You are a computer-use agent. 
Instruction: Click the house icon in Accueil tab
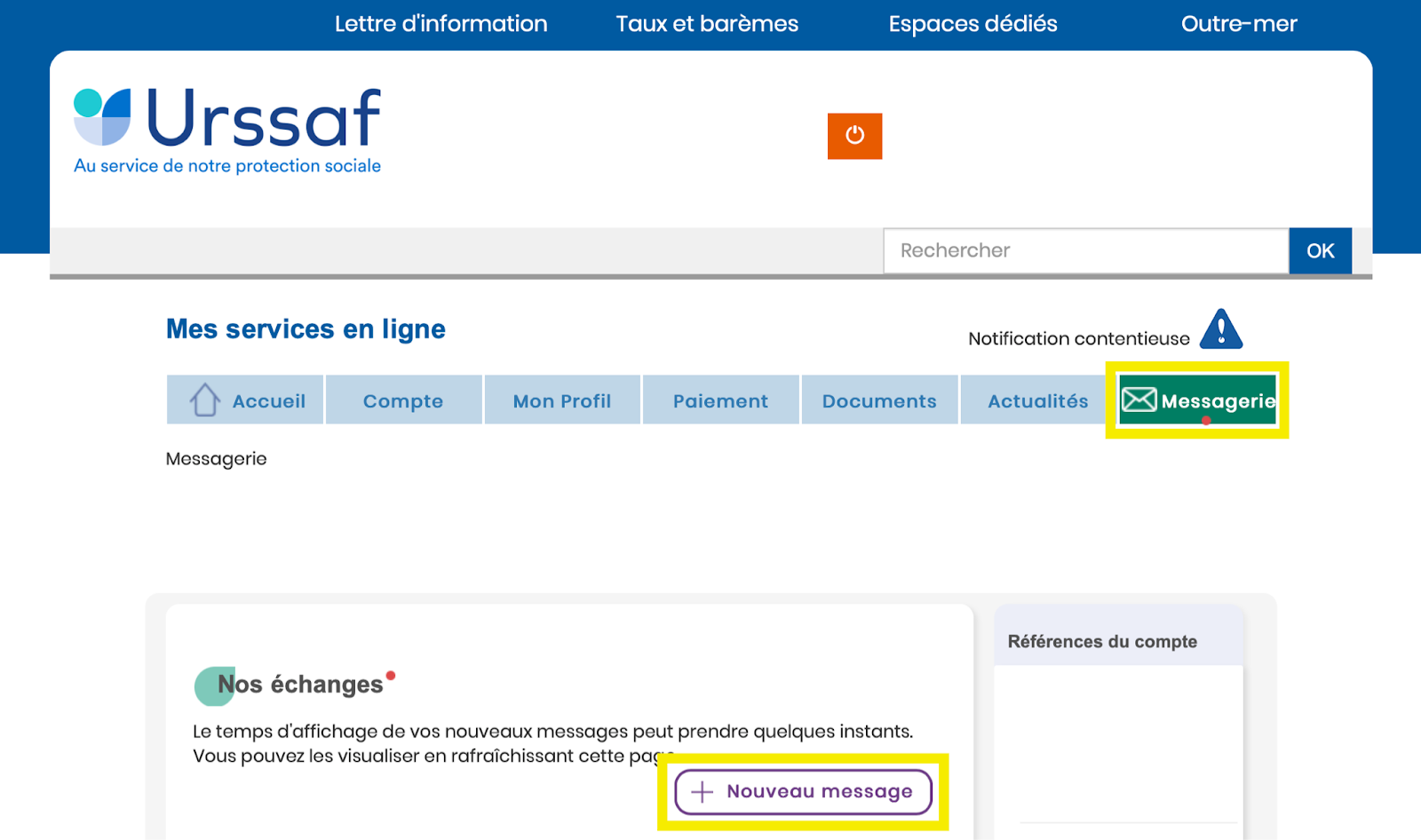(x=204, y=400)
